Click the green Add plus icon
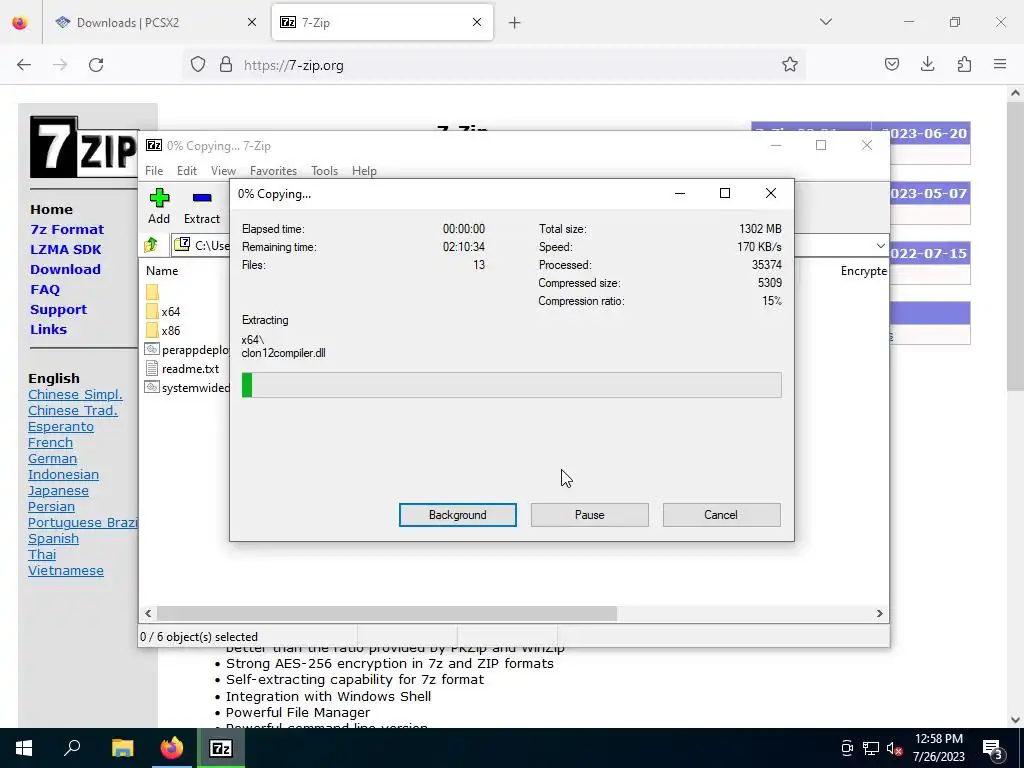 pyautogui.click(x=159, y=197)
